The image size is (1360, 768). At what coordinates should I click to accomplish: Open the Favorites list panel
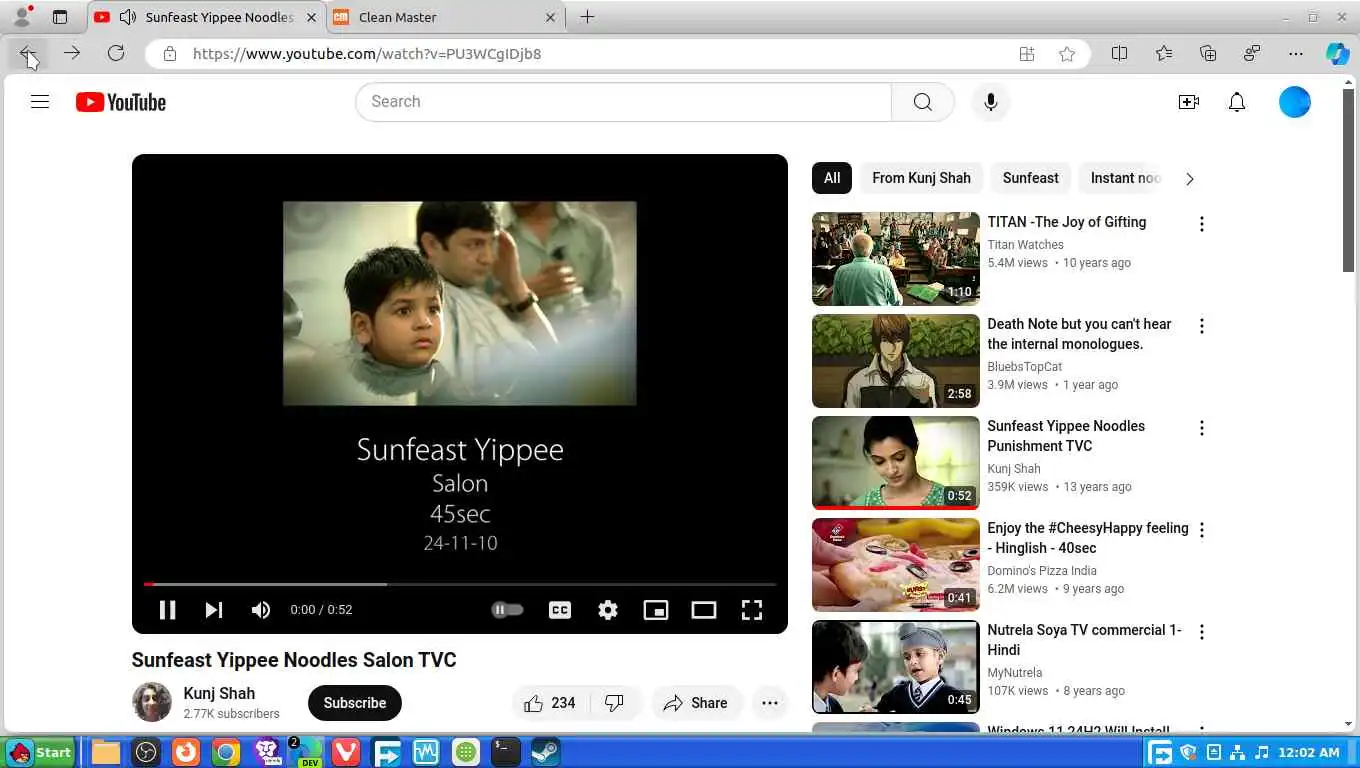click(x=1164, y=54)
